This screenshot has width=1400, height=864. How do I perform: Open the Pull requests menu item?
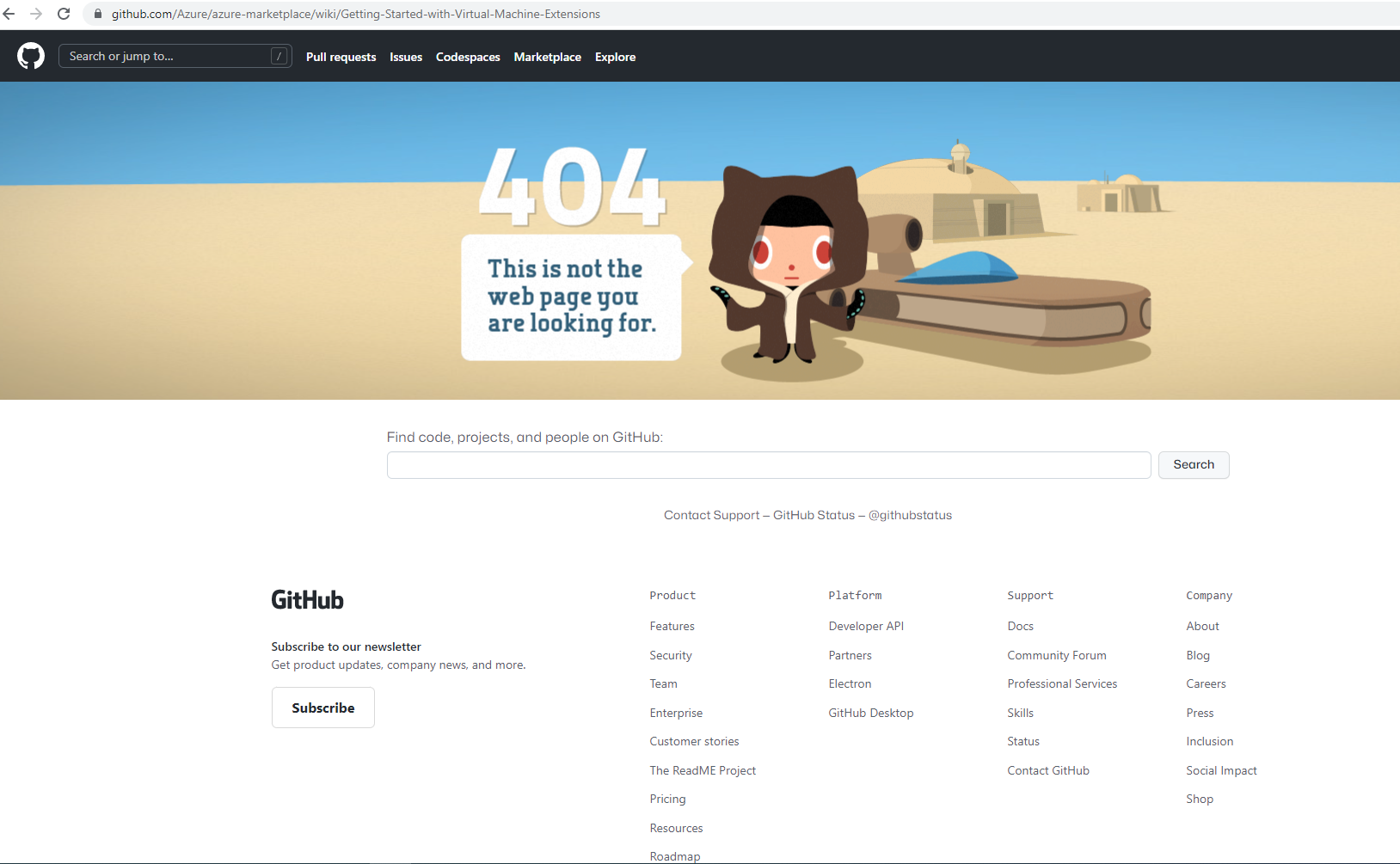[x=341, y=57]
